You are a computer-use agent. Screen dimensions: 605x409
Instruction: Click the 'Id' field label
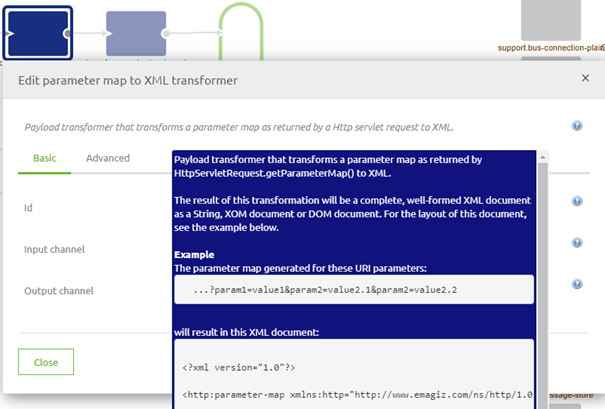tap(28, 208)
